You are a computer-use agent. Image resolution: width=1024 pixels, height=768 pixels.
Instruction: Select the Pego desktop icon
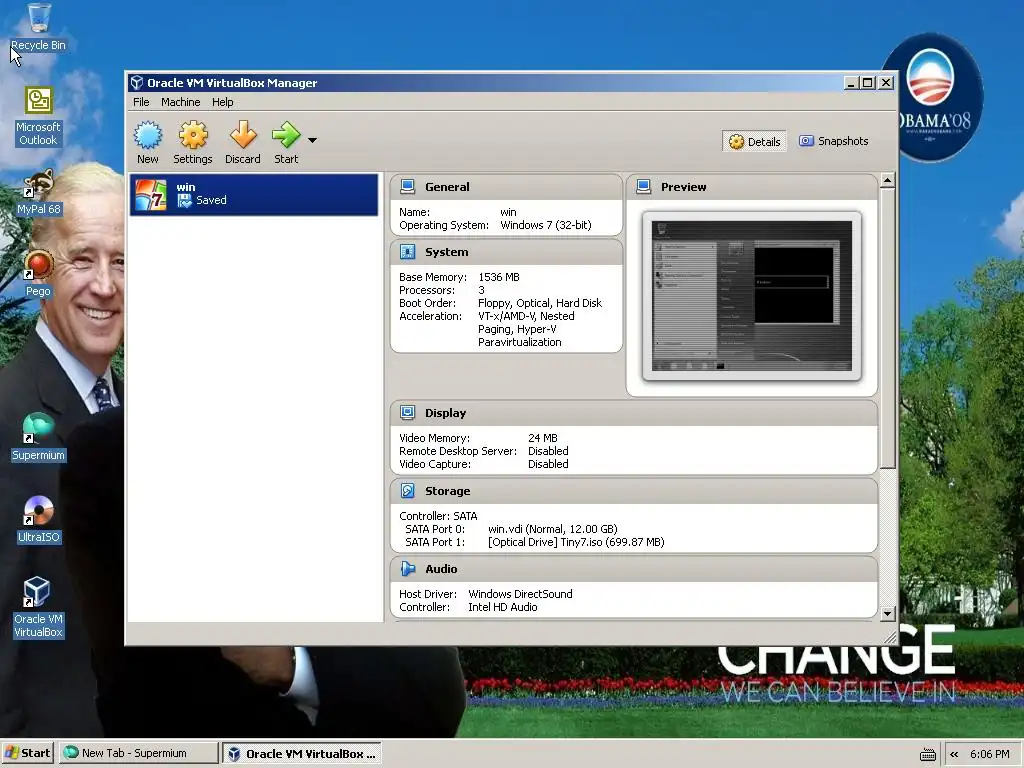click(x=38, y=274)
